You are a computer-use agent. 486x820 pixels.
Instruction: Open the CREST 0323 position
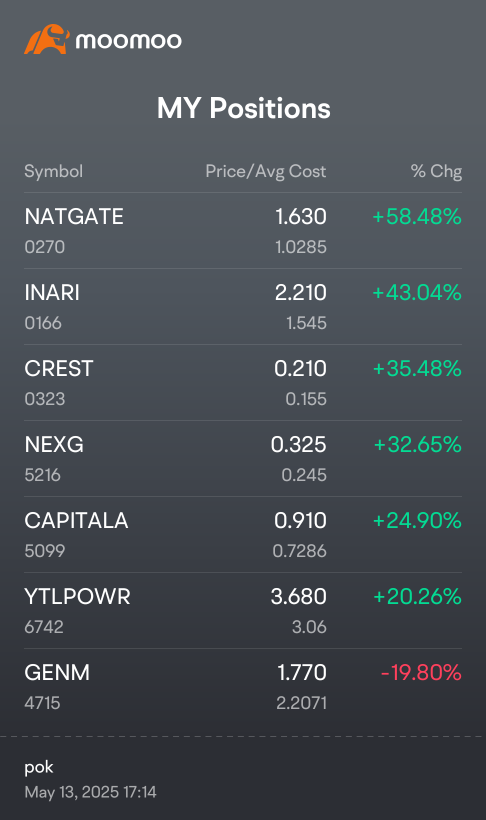(243, 383)
